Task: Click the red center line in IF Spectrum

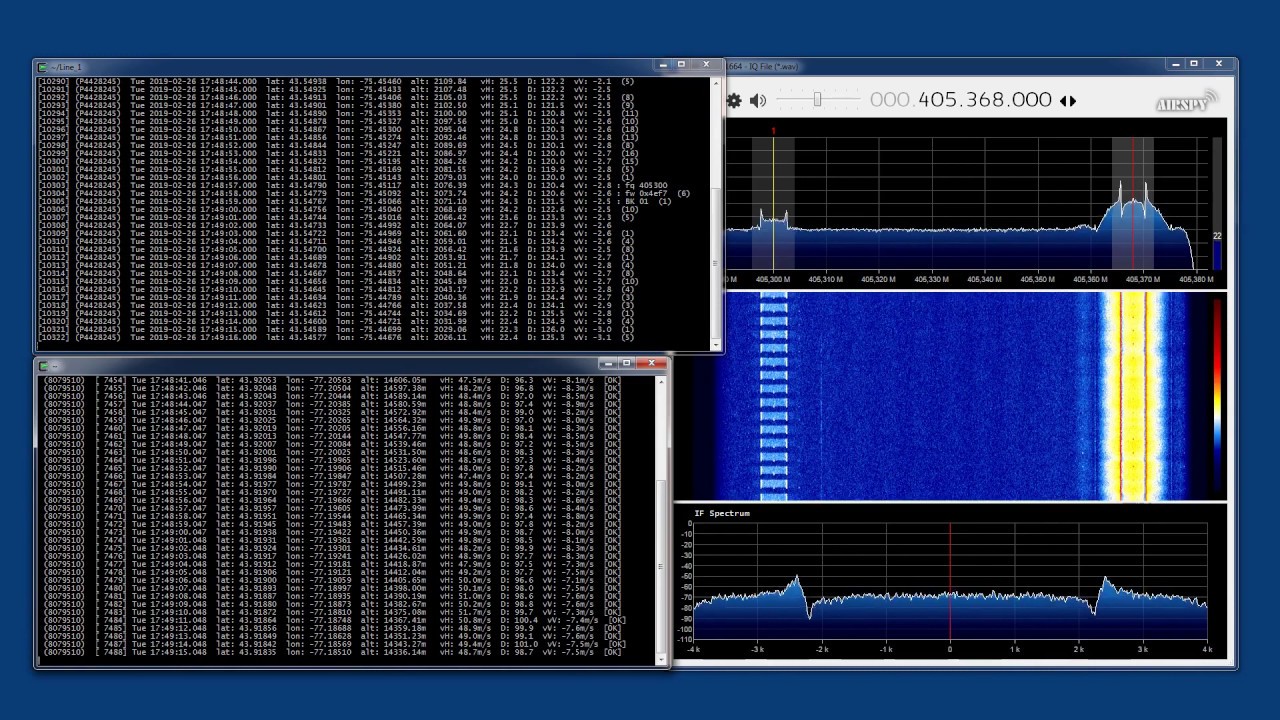Action: [x=950, y=580]
